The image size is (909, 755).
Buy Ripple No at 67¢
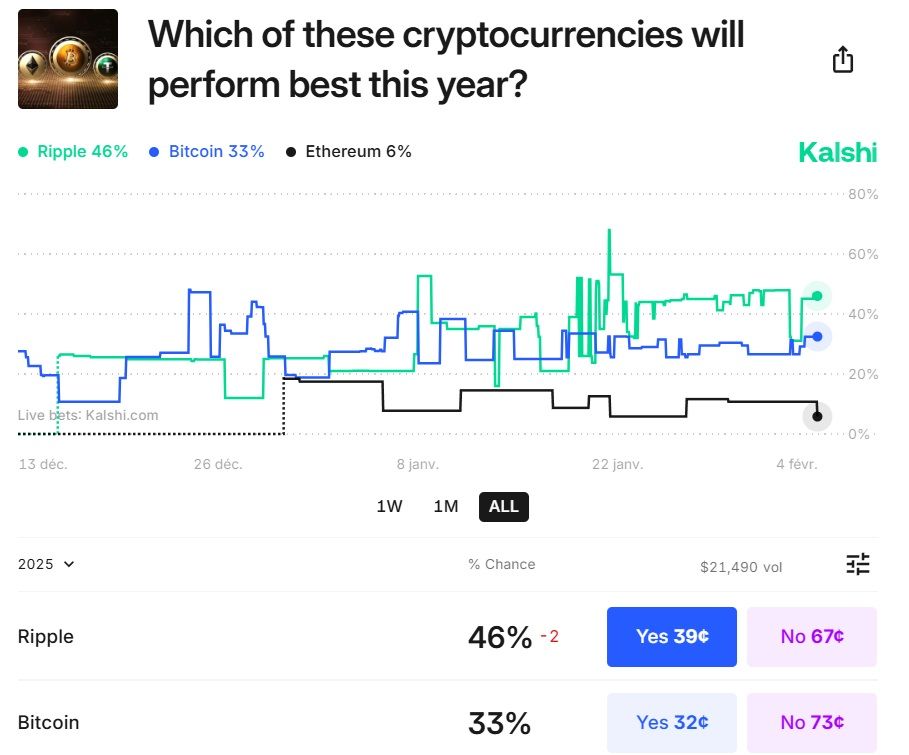[x=812, y=637]
